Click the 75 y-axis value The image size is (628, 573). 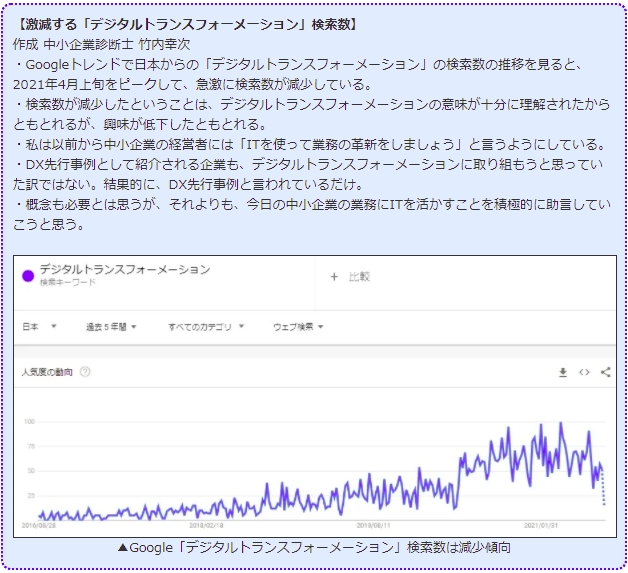[x=31, y=446]
